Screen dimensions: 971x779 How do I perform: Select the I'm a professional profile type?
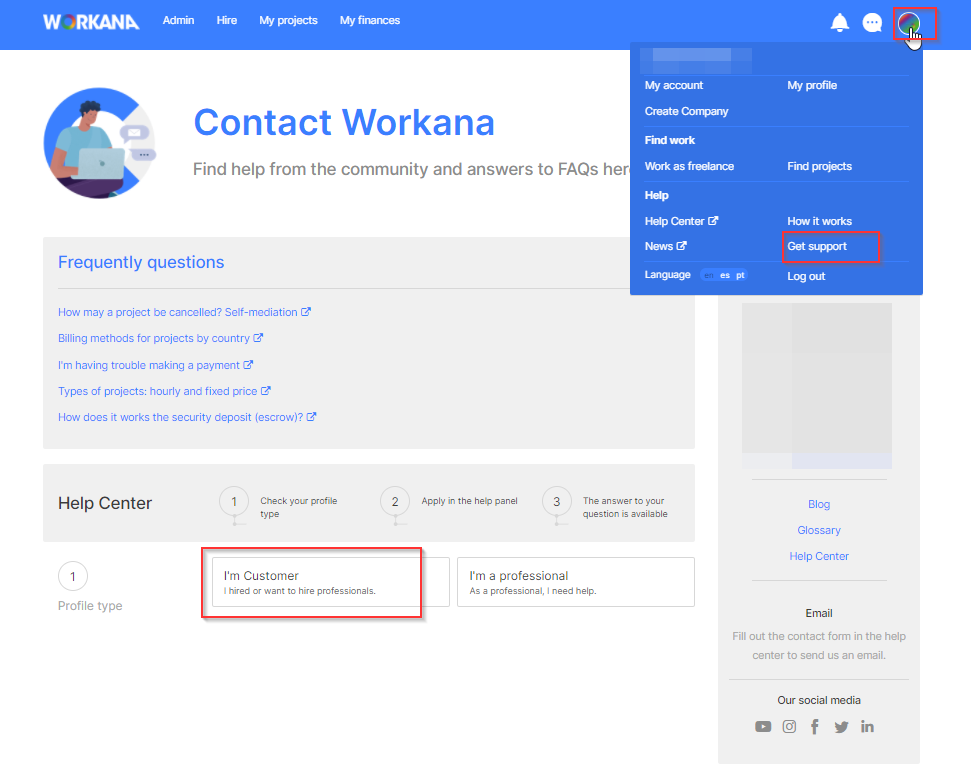click(x=576, y=582)
